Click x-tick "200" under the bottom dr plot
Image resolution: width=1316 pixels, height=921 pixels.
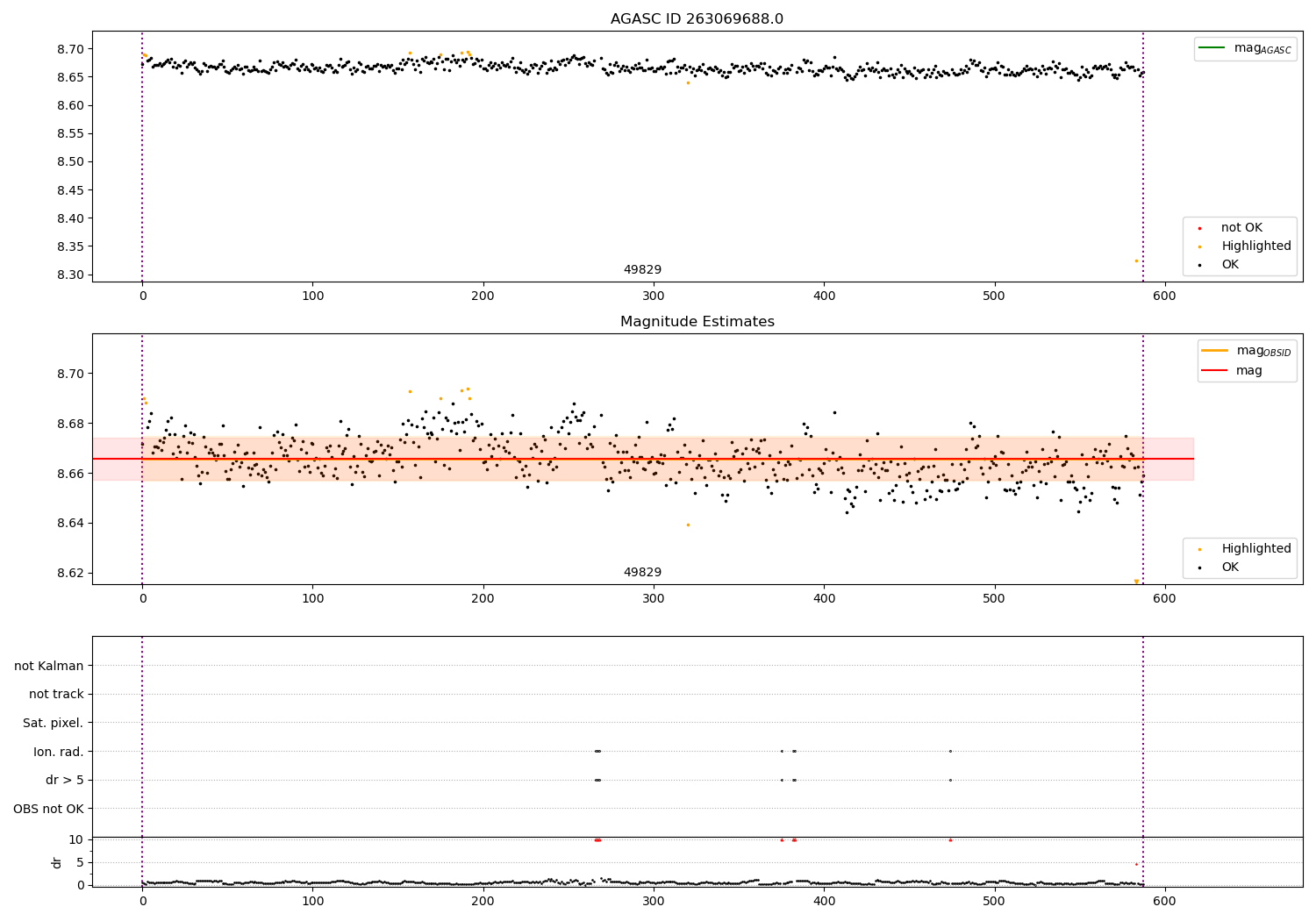click(x=483, y=901)
